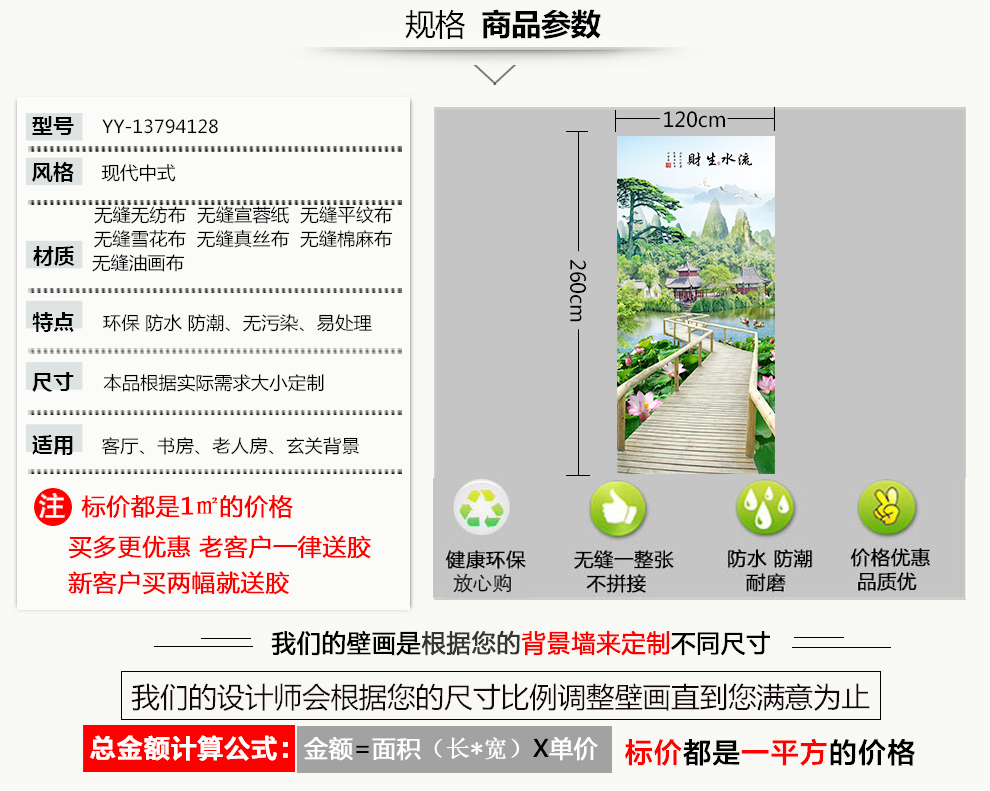The image size is (990, 791).
Task: Click the victory hand price icon
Action: click(886, 507)
